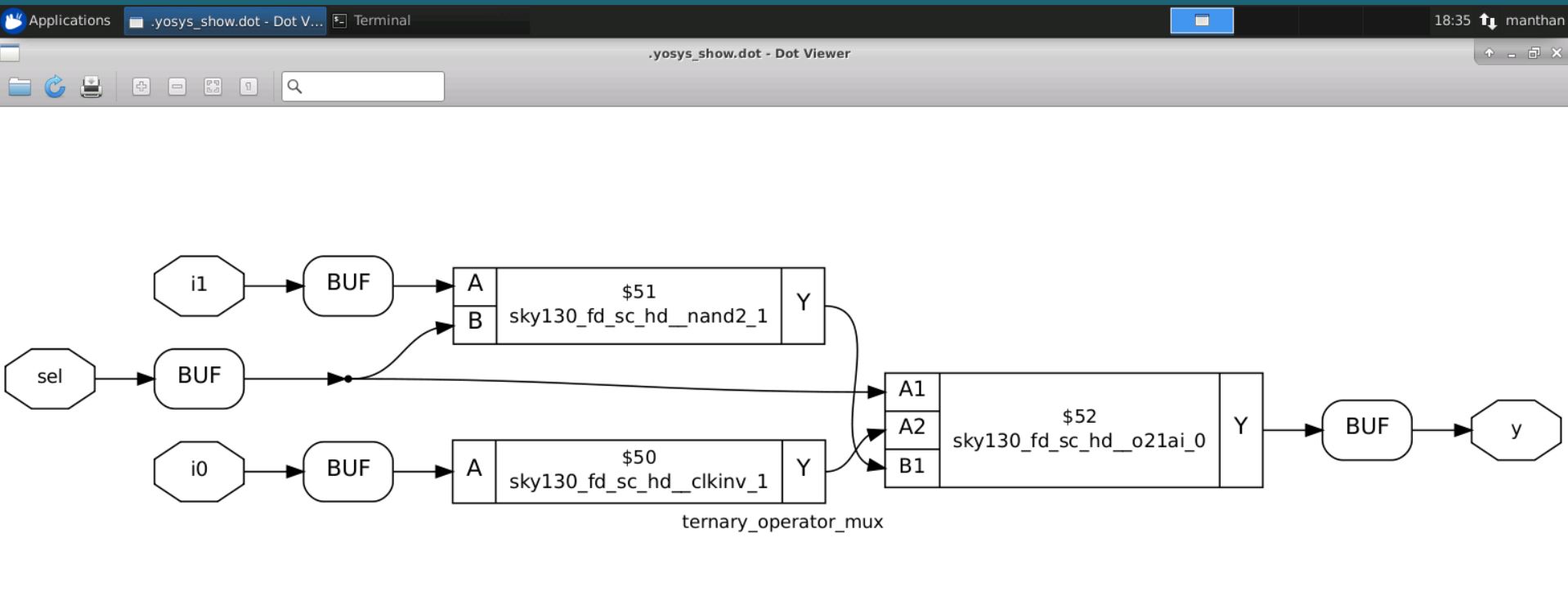
Task: Switch to .yosys_show.dot taskbar window
Action: coord(225,21)
